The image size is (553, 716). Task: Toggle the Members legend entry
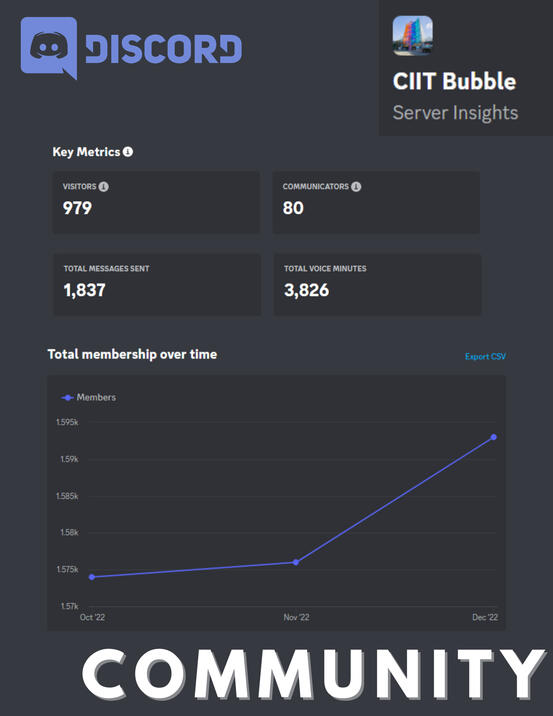(x=88, y=397)
